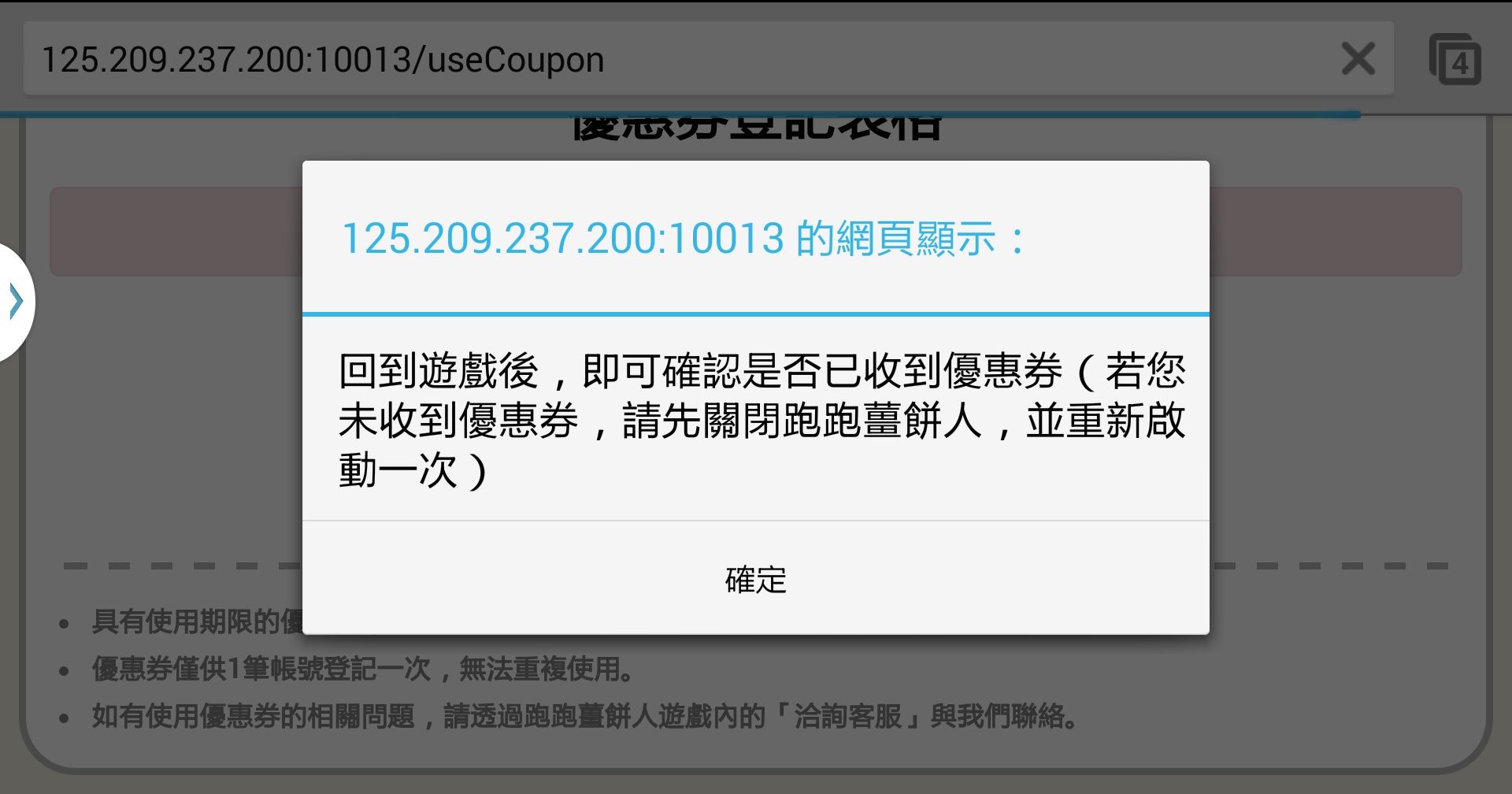Expand the side panel chevron handle
The width and height of the screenshot is (1512, 794).
point(16,302)
